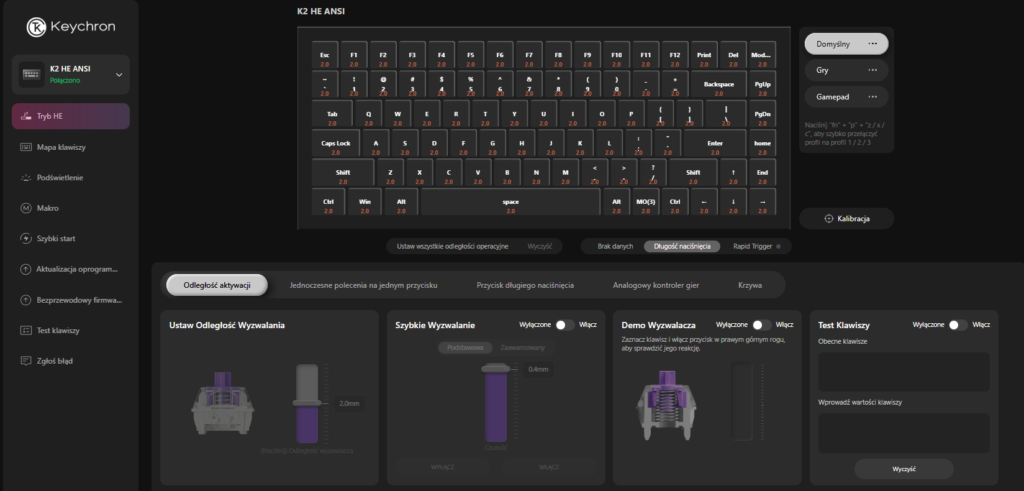Click the Podświetlenie lighting icon
The height and width of the screenshot is (491, 1024).
click(25, 178)
